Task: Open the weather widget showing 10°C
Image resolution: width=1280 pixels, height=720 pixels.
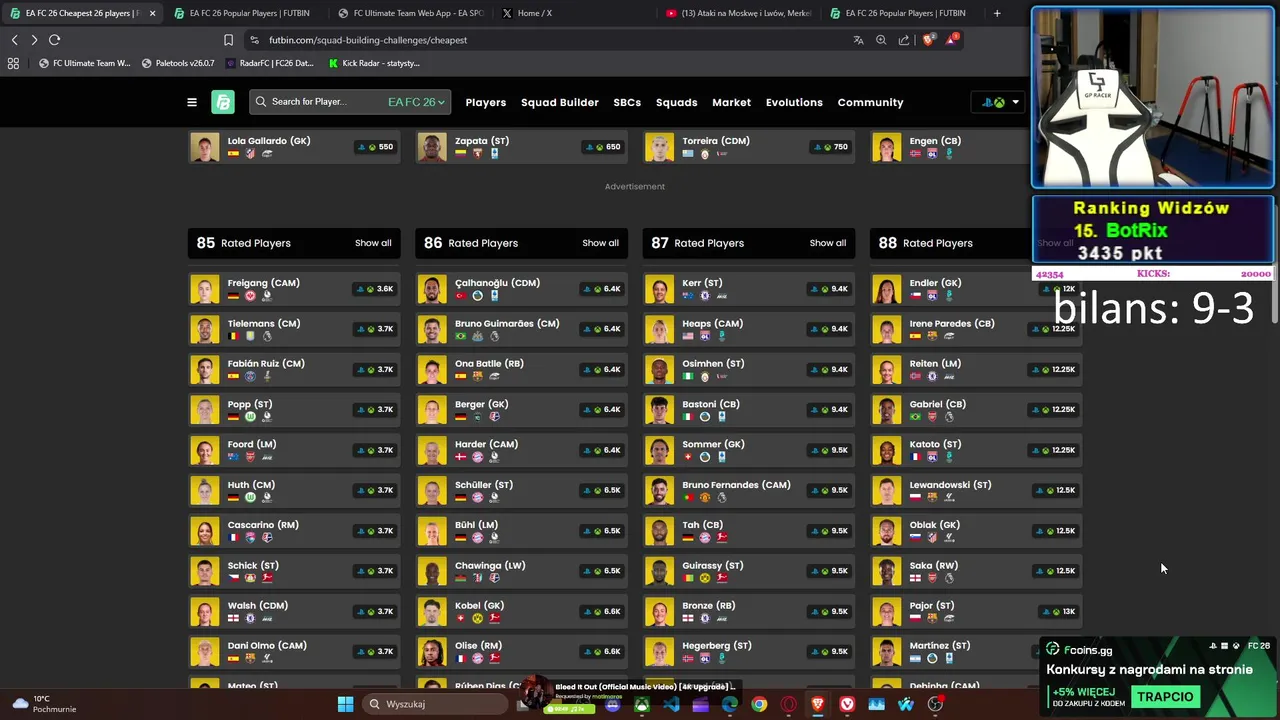Action: pos(45,704)
